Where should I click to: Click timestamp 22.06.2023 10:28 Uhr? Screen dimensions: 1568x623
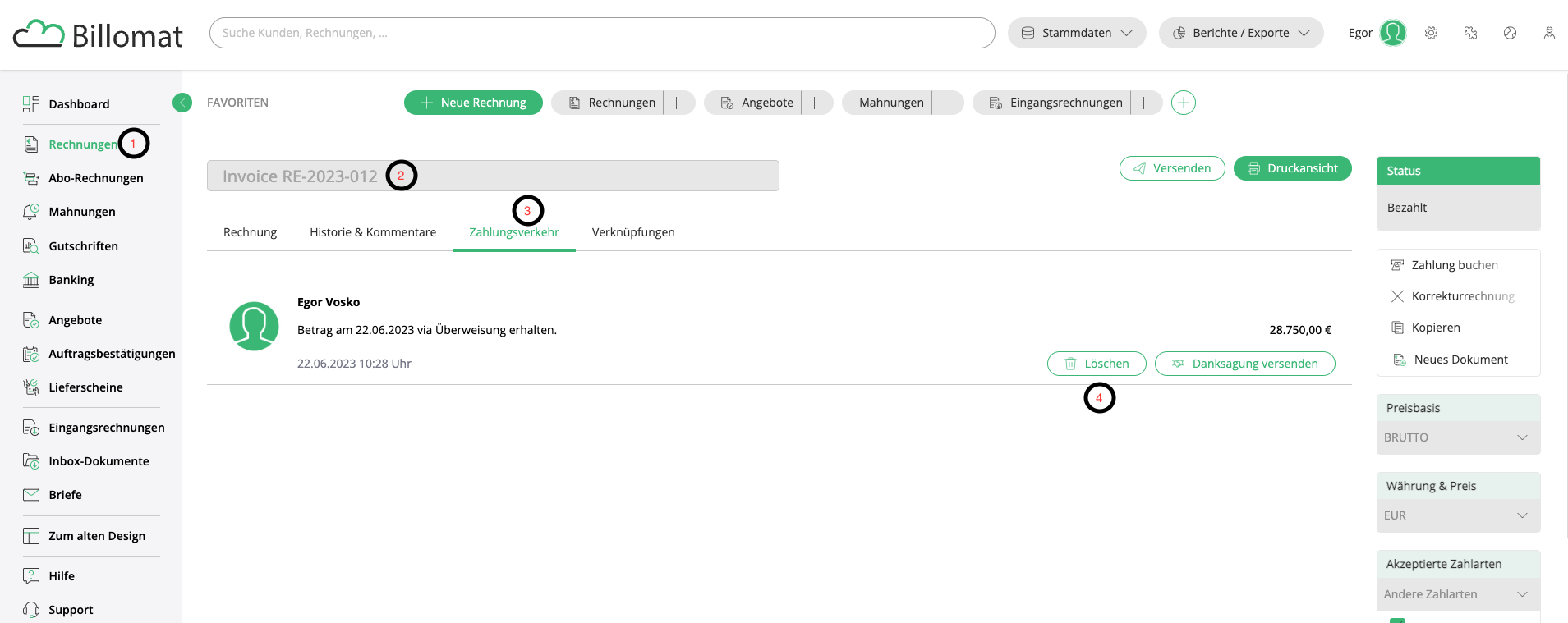click(354, 364)
